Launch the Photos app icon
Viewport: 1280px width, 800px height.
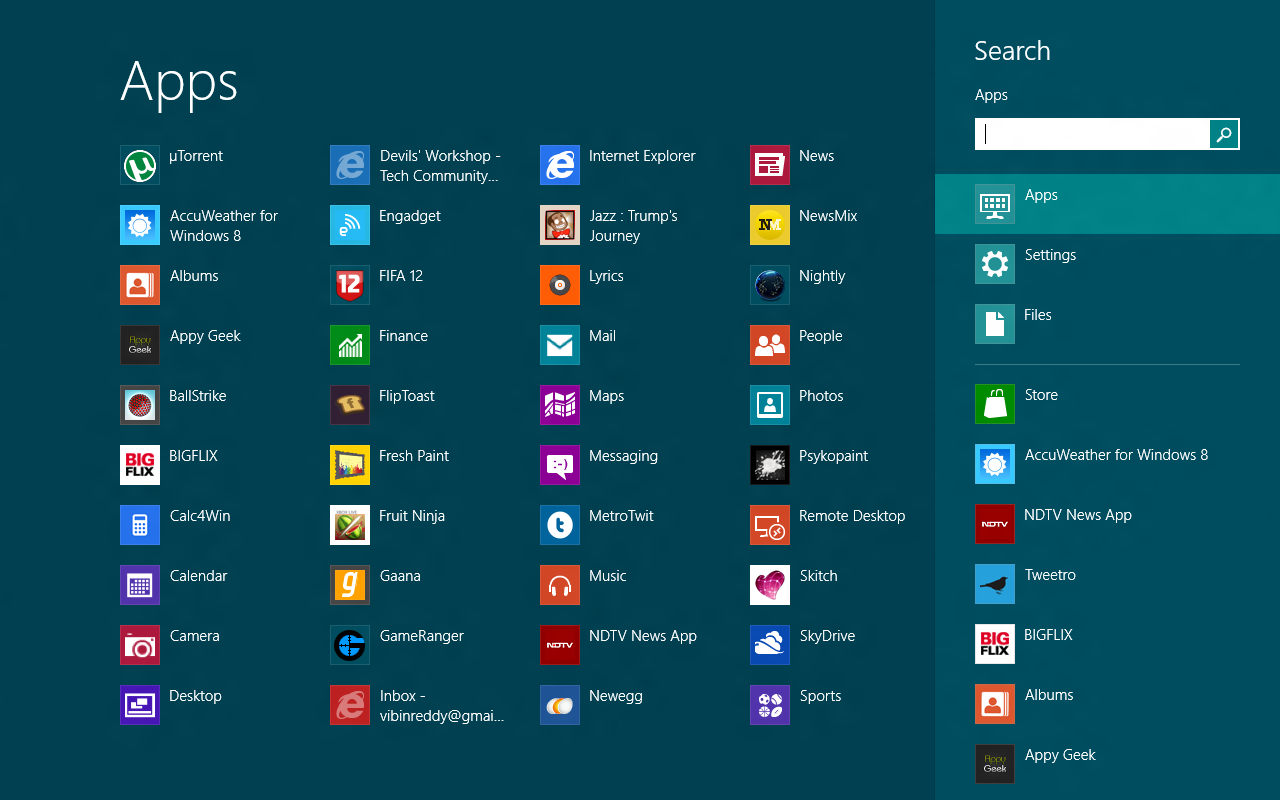coord(770,405)
